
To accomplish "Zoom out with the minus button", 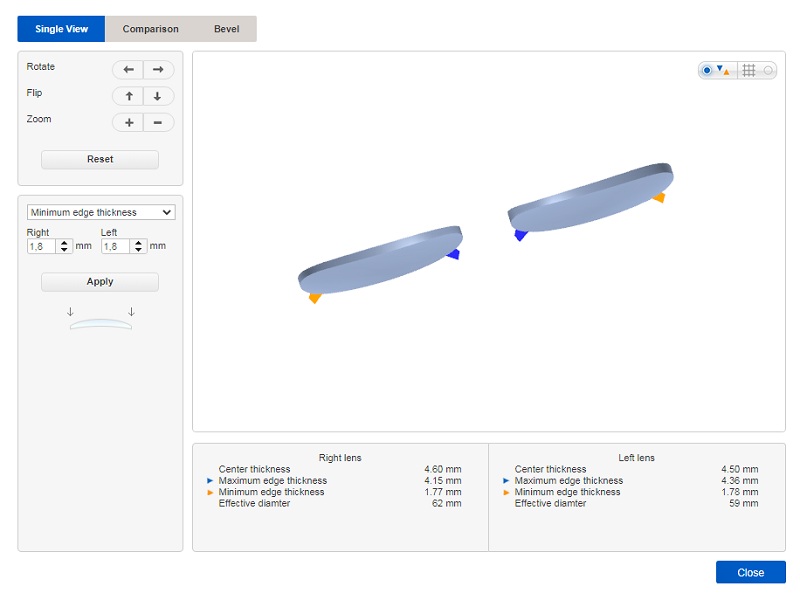I will click(158, 122).
